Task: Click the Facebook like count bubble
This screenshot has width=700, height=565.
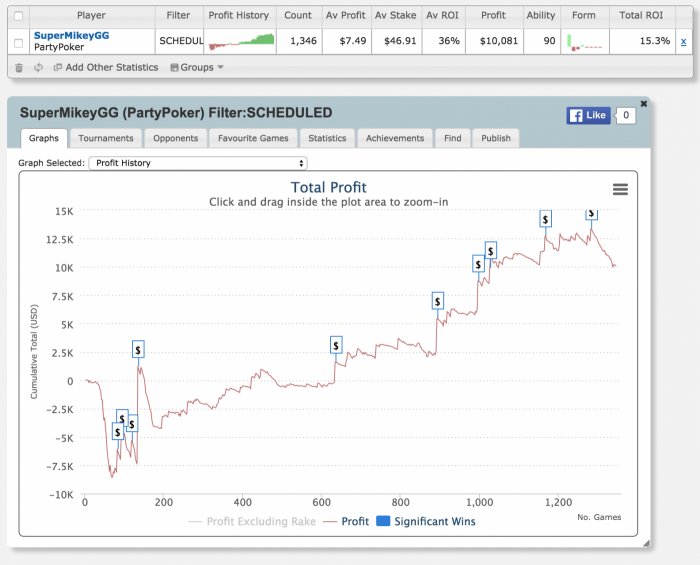Action: pyautogui.click(x=626, y=116)
